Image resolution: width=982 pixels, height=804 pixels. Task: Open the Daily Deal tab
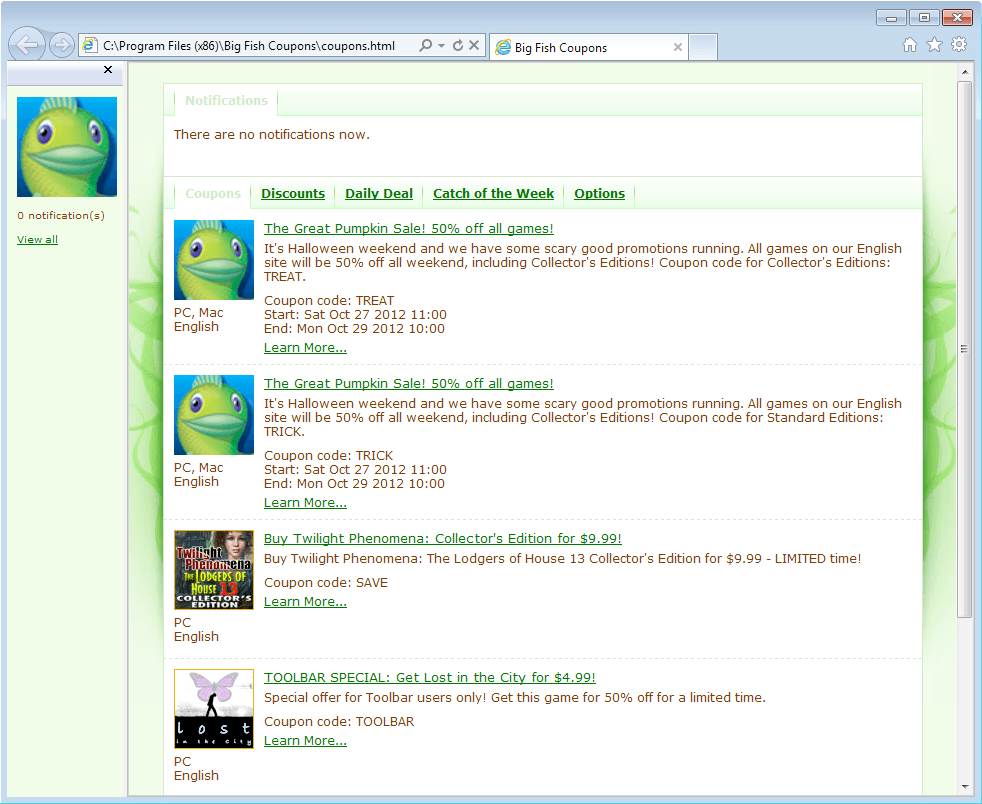pyautogui.click(x=378, y=193)
